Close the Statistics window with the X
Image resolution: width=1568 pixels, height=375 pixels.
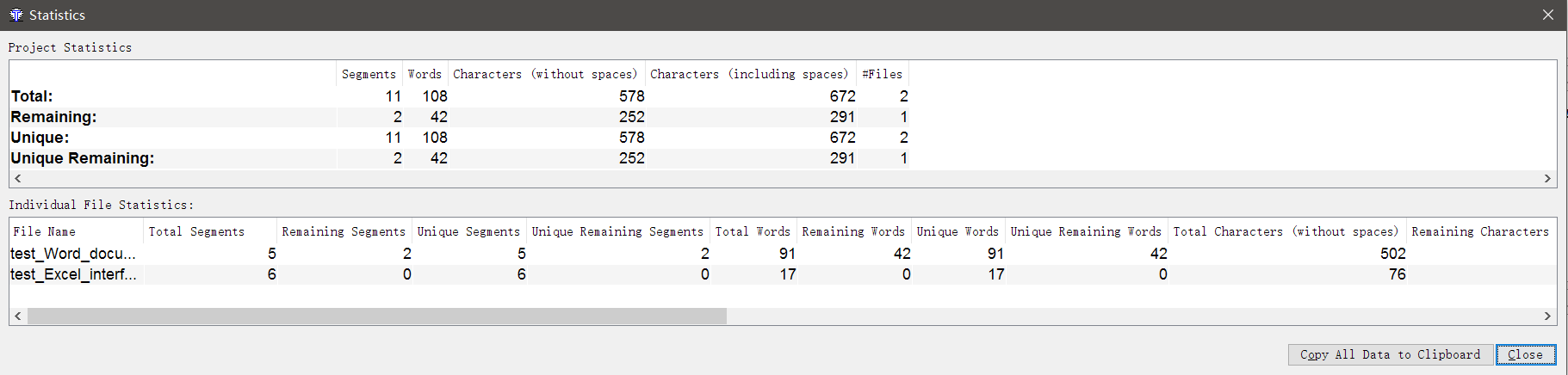tap(1548, 15)
